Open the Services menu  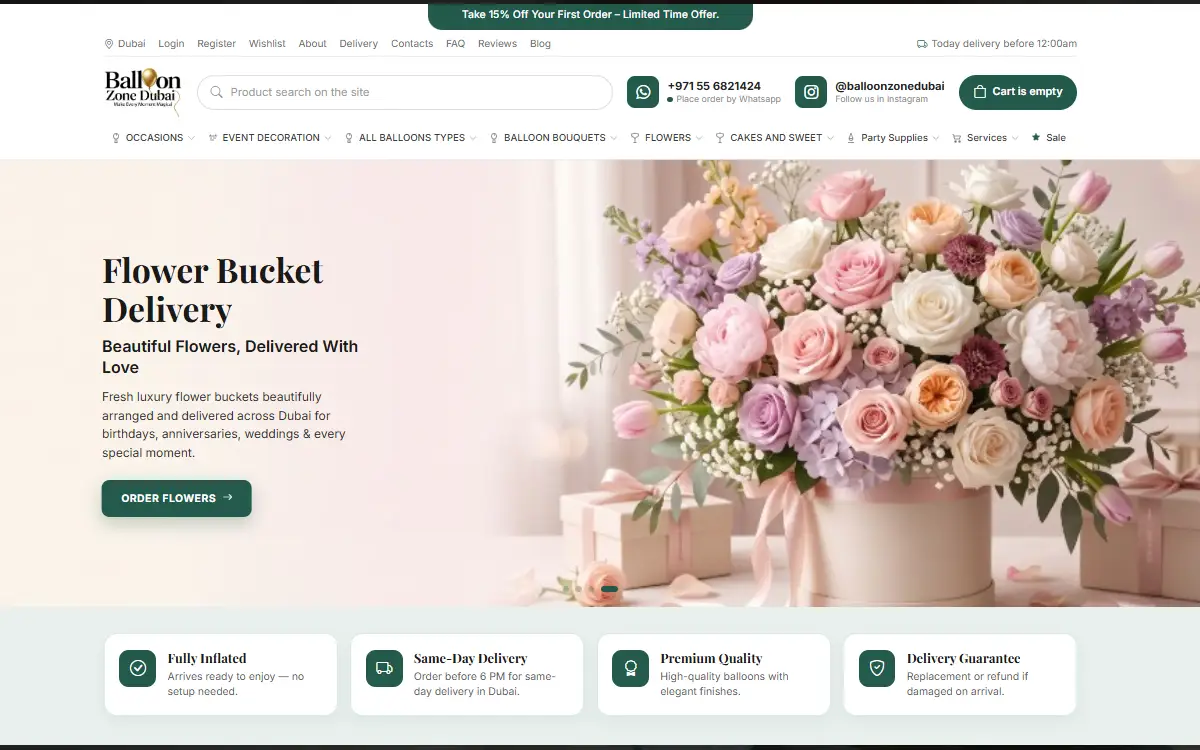(985, 138)
